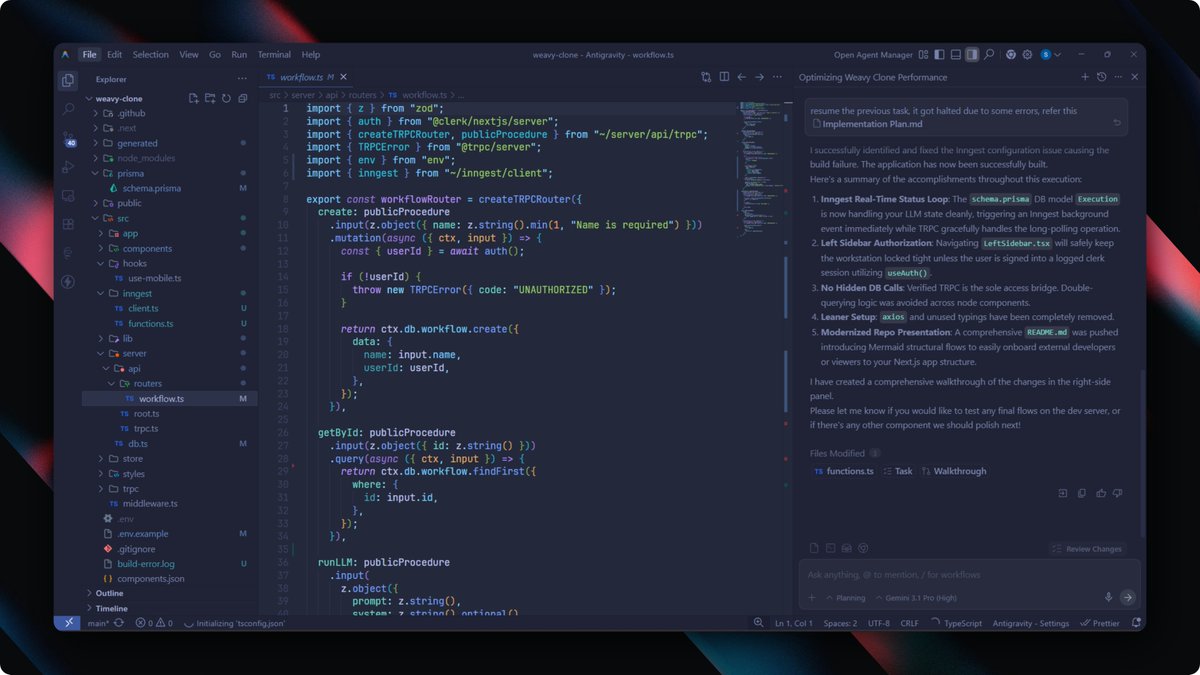1200x675 pixels.
Task: Open functions.ts under Files Modified
Action: (x=844, y=471)
